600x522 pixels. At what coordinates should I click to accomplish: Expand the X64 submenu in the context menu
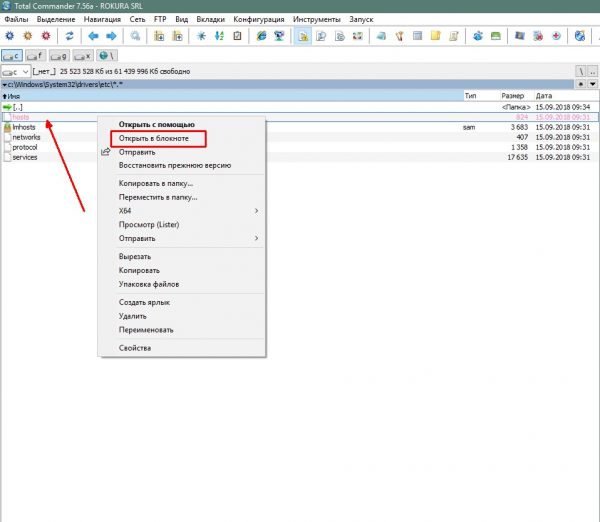pos(180,211)
